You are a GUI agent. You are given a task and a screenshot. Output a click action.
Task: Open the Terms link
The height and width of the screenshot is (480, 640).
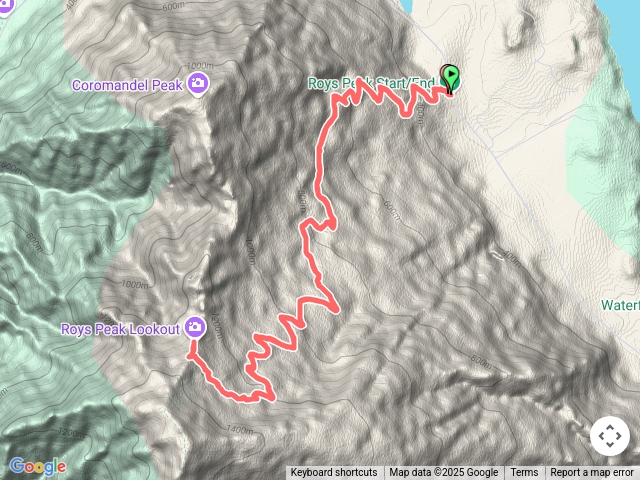pyautogui.click(x=524, y=473)
